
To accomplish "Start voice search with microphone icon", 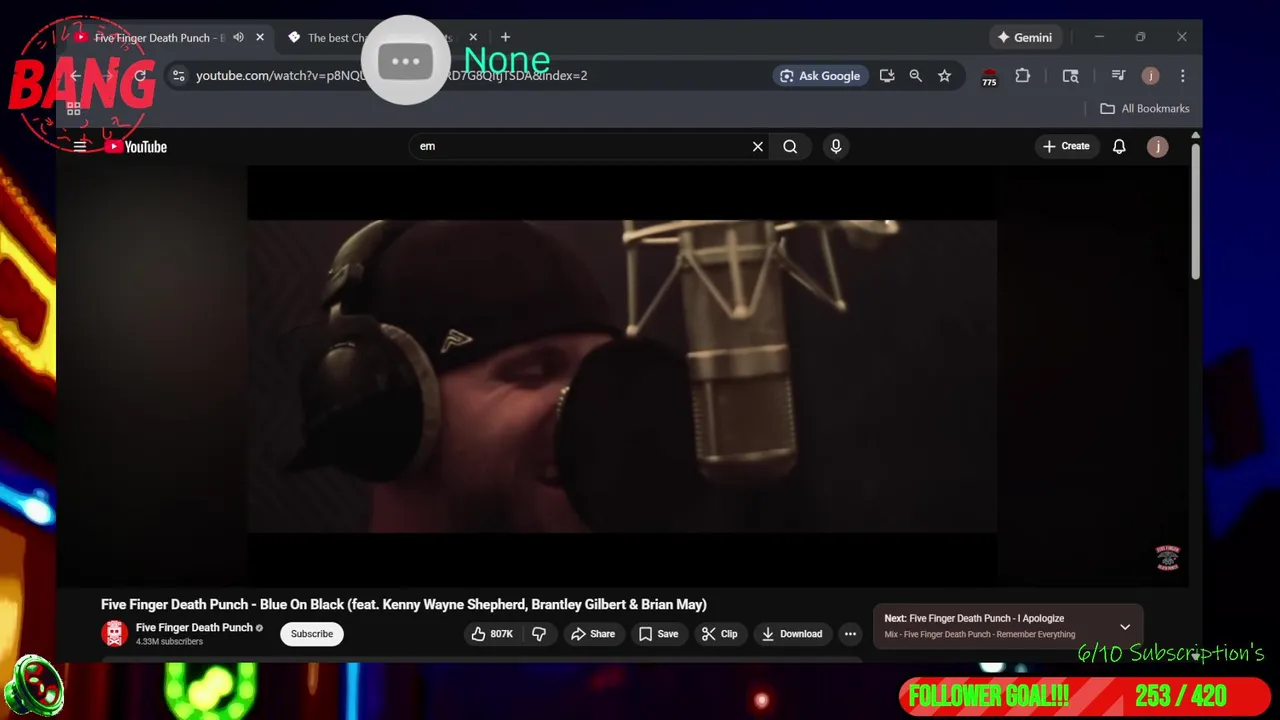I will 836,146.
